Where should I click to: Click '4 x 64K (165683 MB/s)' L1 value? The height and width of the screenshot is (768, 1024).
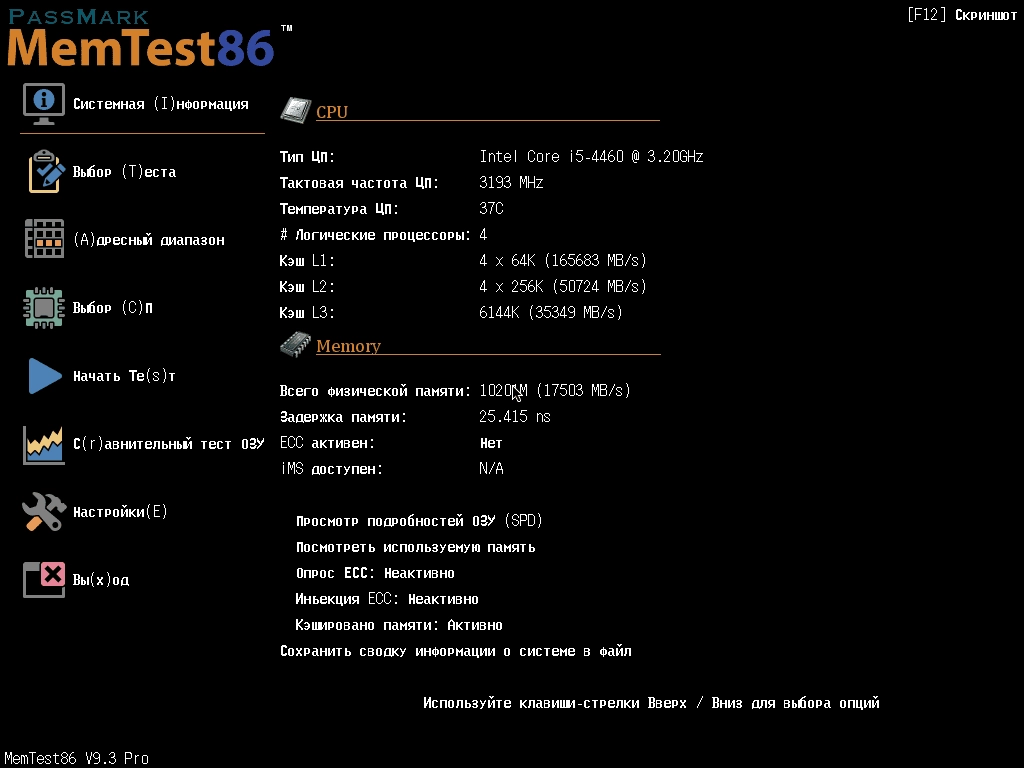563,261
